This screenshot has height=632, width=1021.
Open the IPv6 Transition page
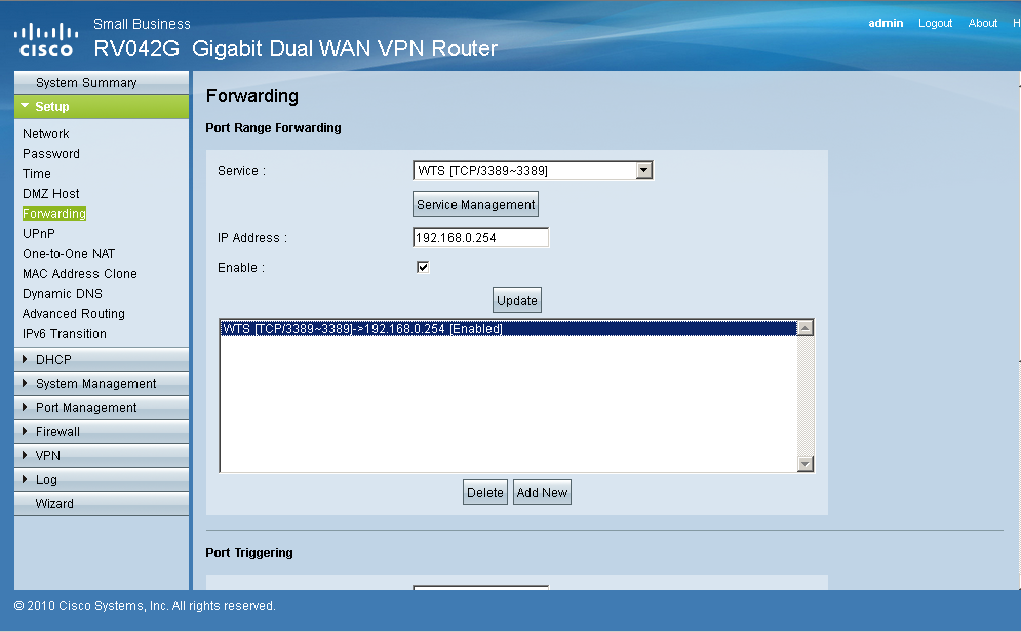point(65,334)
